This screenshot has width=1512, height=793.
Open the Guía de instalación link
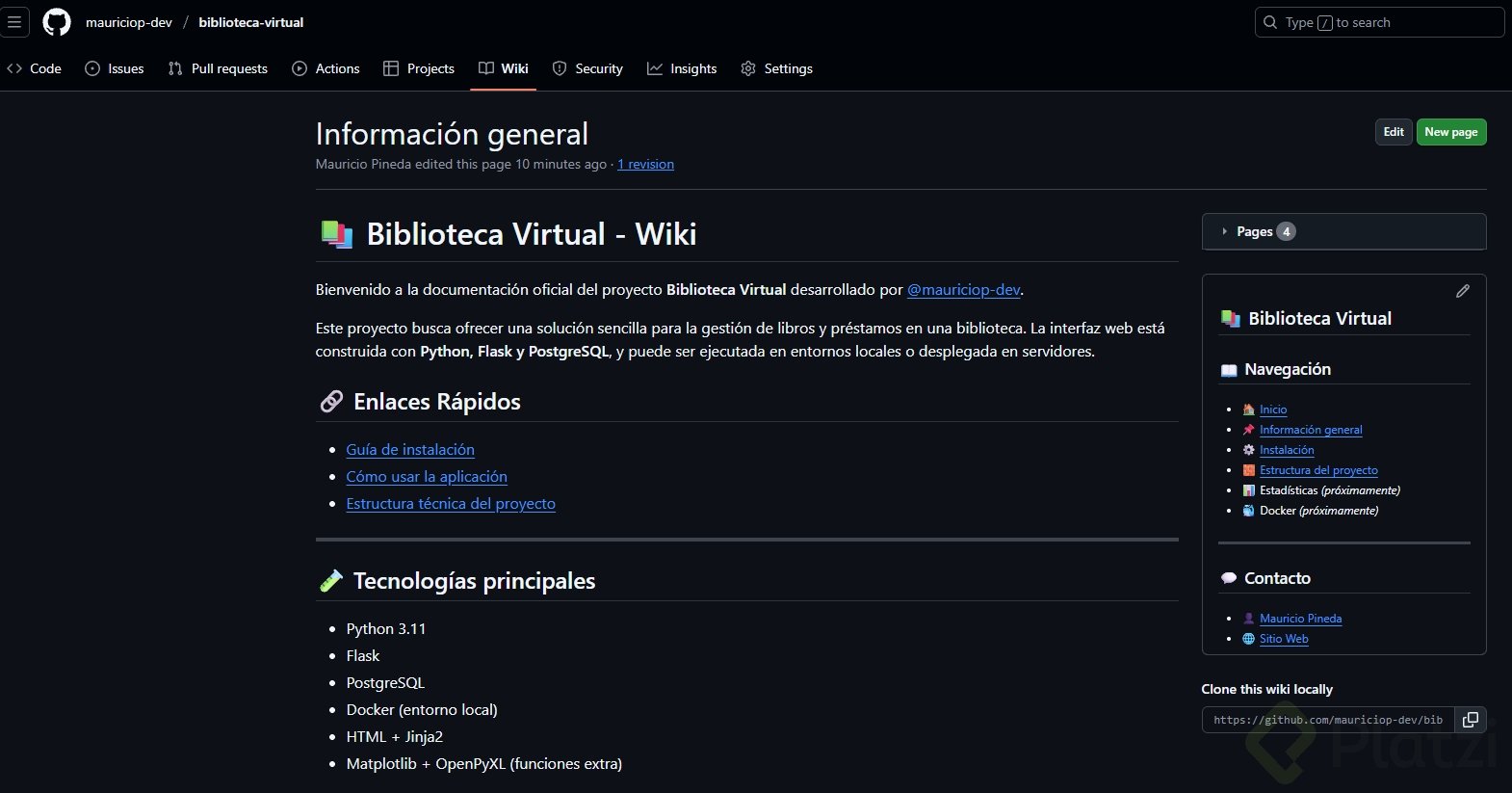[410, 449]
